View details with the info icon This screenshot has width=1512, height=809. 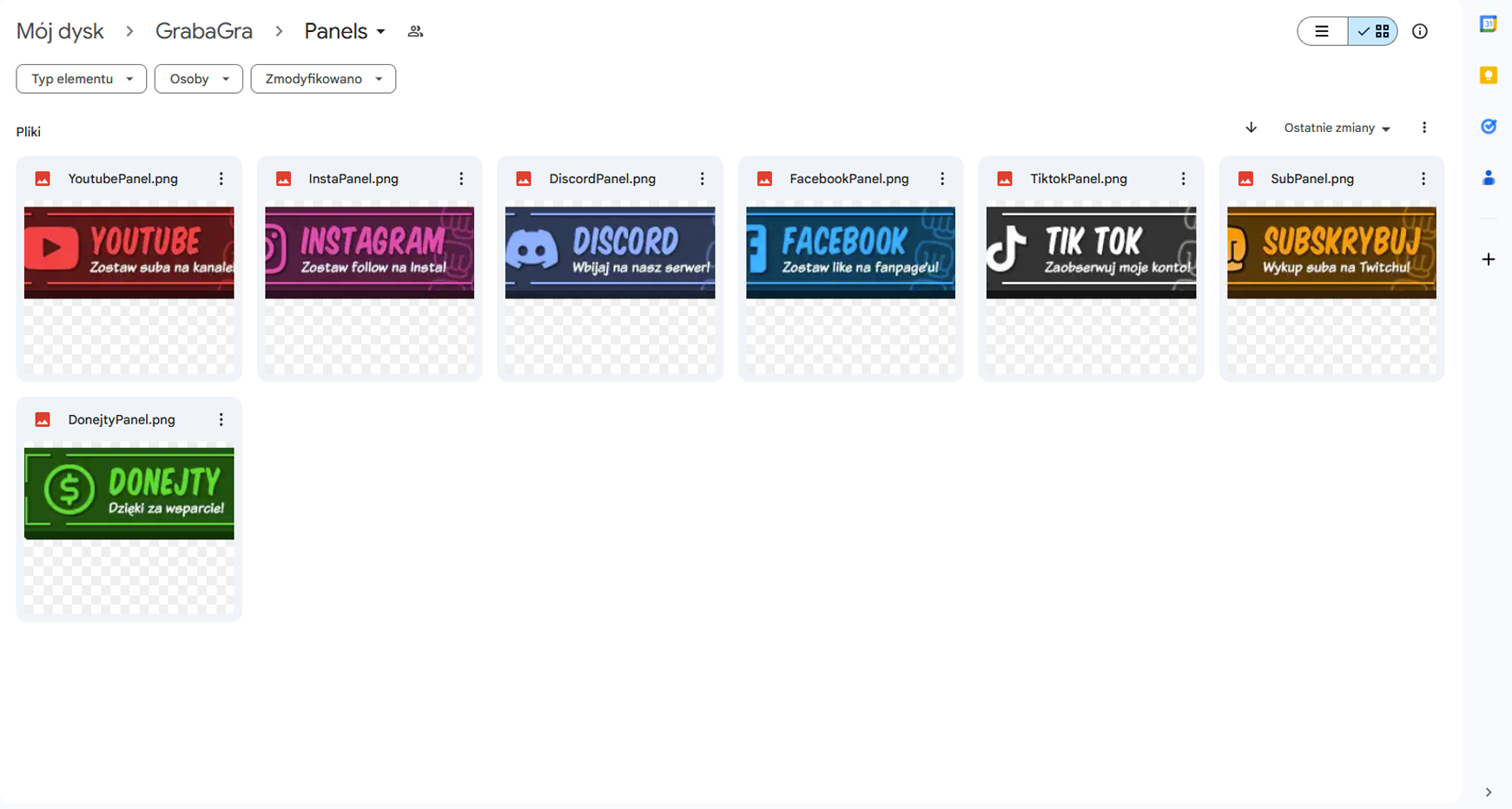pyautogui.click(x=1420, y=31)
